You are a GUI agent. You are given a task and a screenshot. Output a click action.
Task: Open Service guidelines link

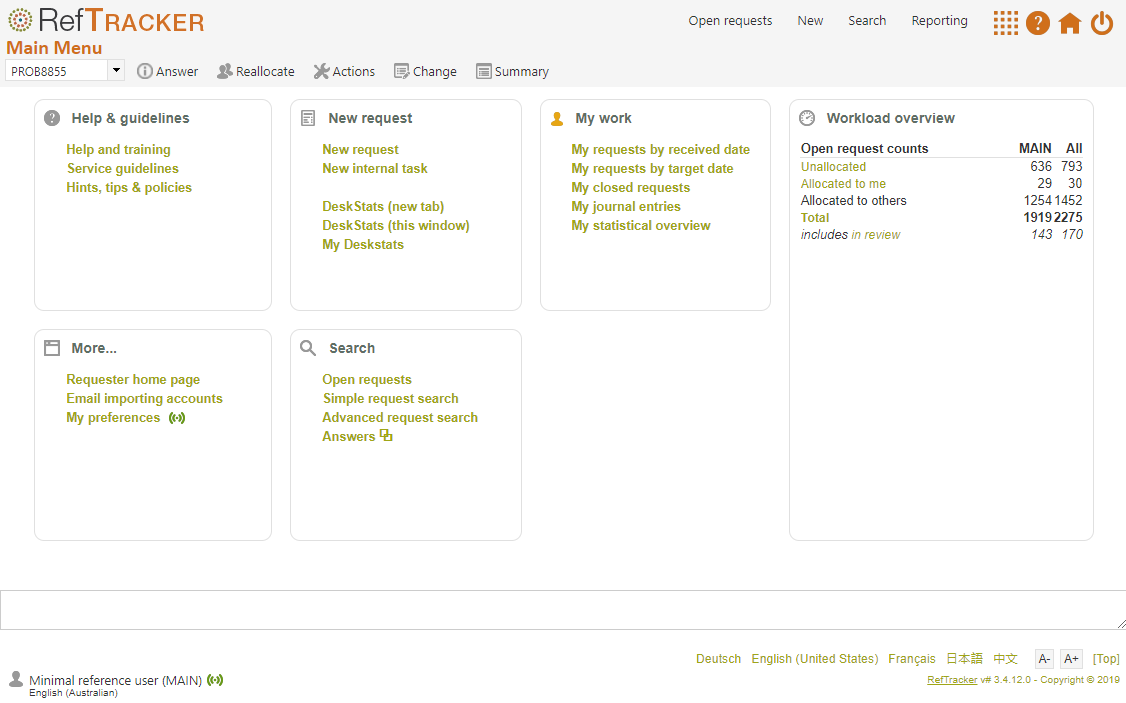[123, 168]
